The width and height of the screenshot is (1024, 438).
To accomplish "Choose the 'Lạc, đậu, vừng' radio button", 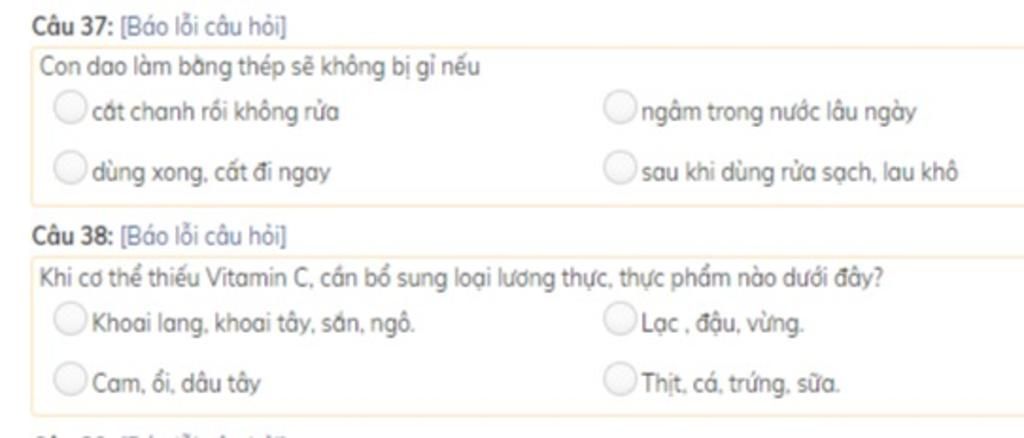I will [620, 320].
